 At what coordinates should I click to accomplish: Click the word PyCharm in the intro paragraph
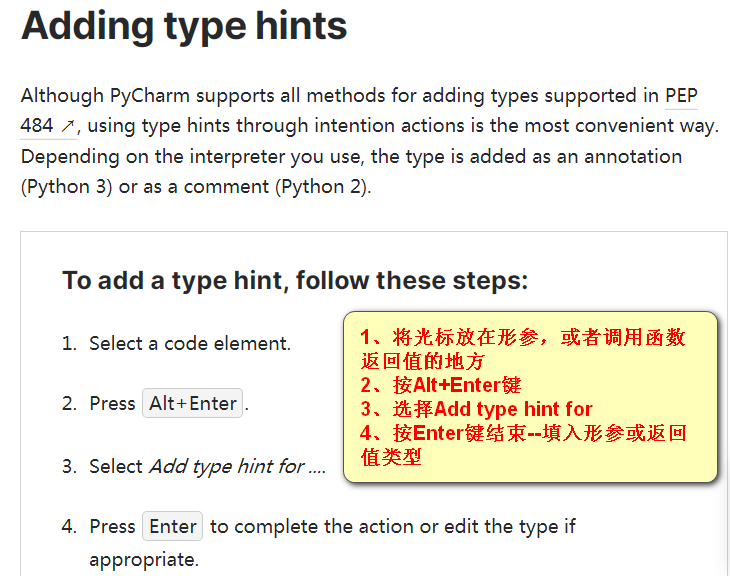150,96
